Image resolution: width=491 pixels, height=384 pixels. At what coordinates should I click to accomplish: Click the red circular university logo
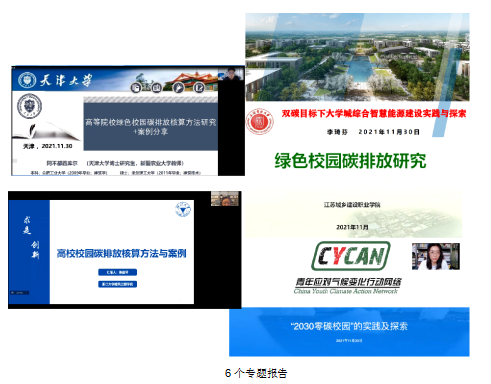coord(260,122)
